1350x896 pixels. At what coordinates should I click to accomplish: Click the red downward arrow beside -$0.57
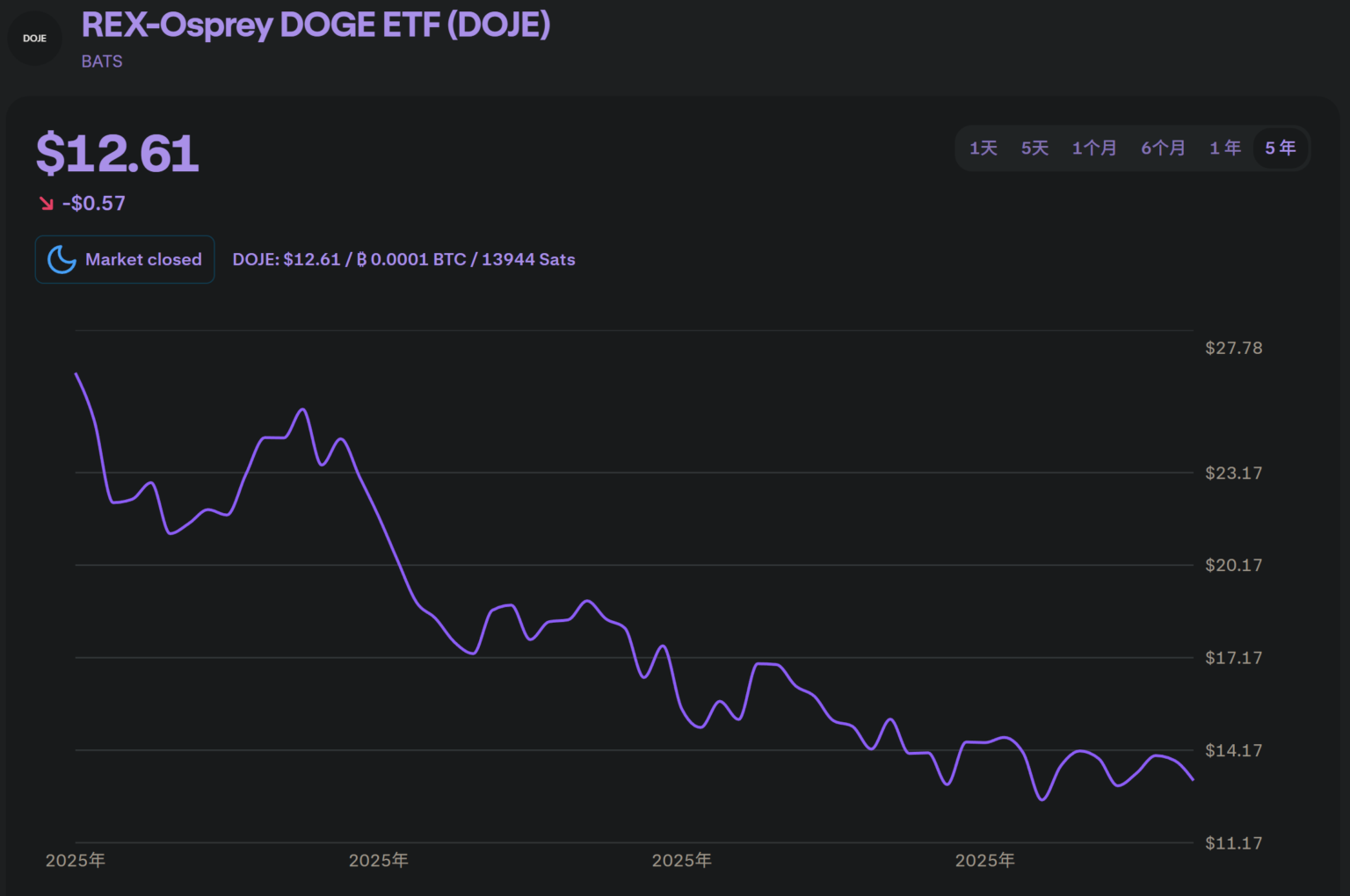coord(45,202)
